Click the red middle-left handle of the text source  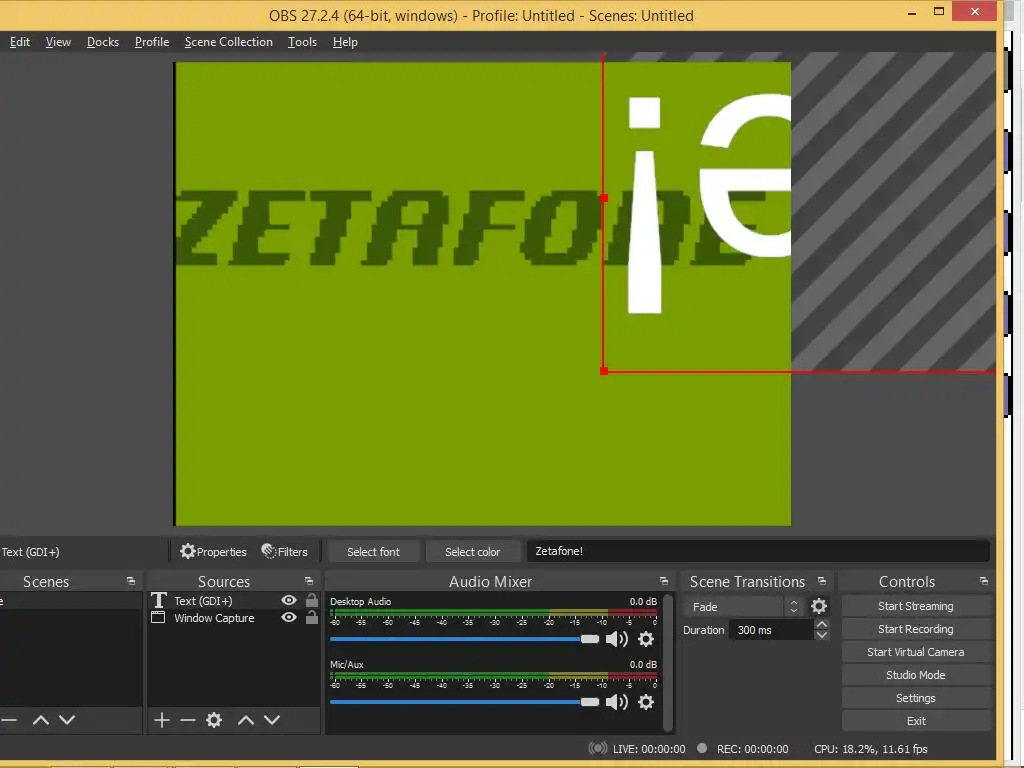[x=603, y=198]
